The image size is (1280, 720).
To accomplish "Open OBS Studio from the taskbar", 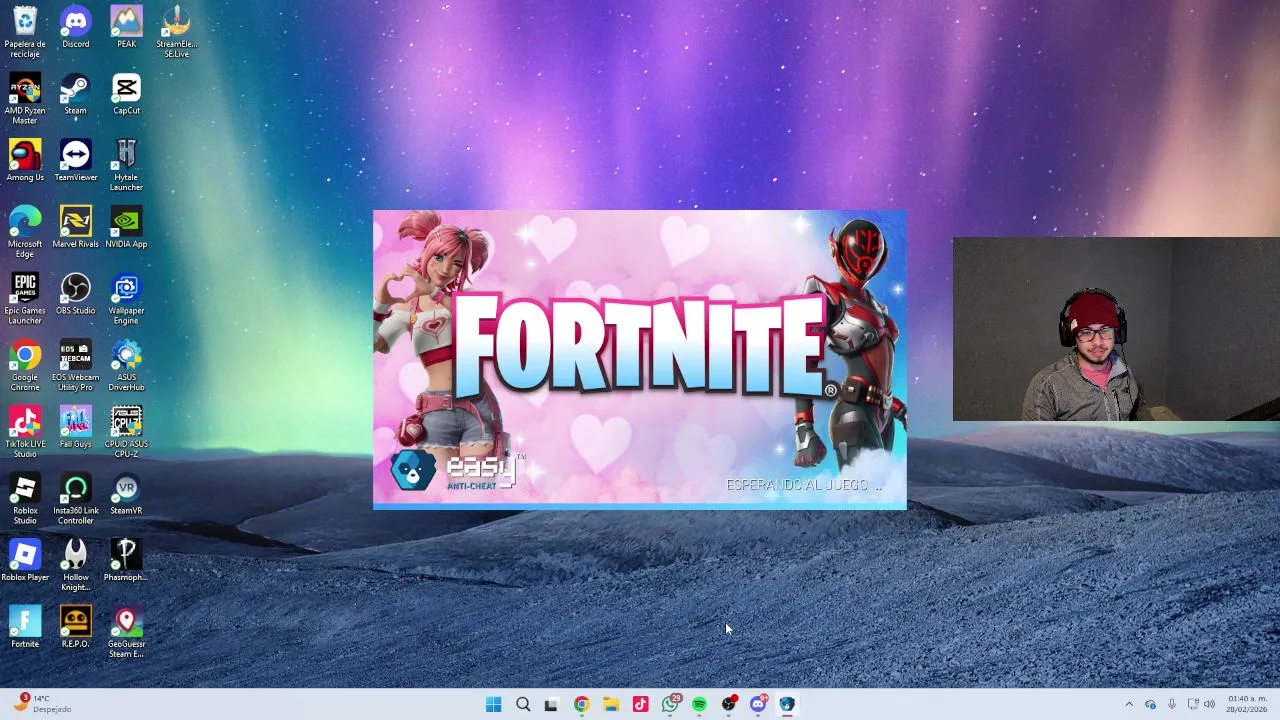I will [729, 704].
